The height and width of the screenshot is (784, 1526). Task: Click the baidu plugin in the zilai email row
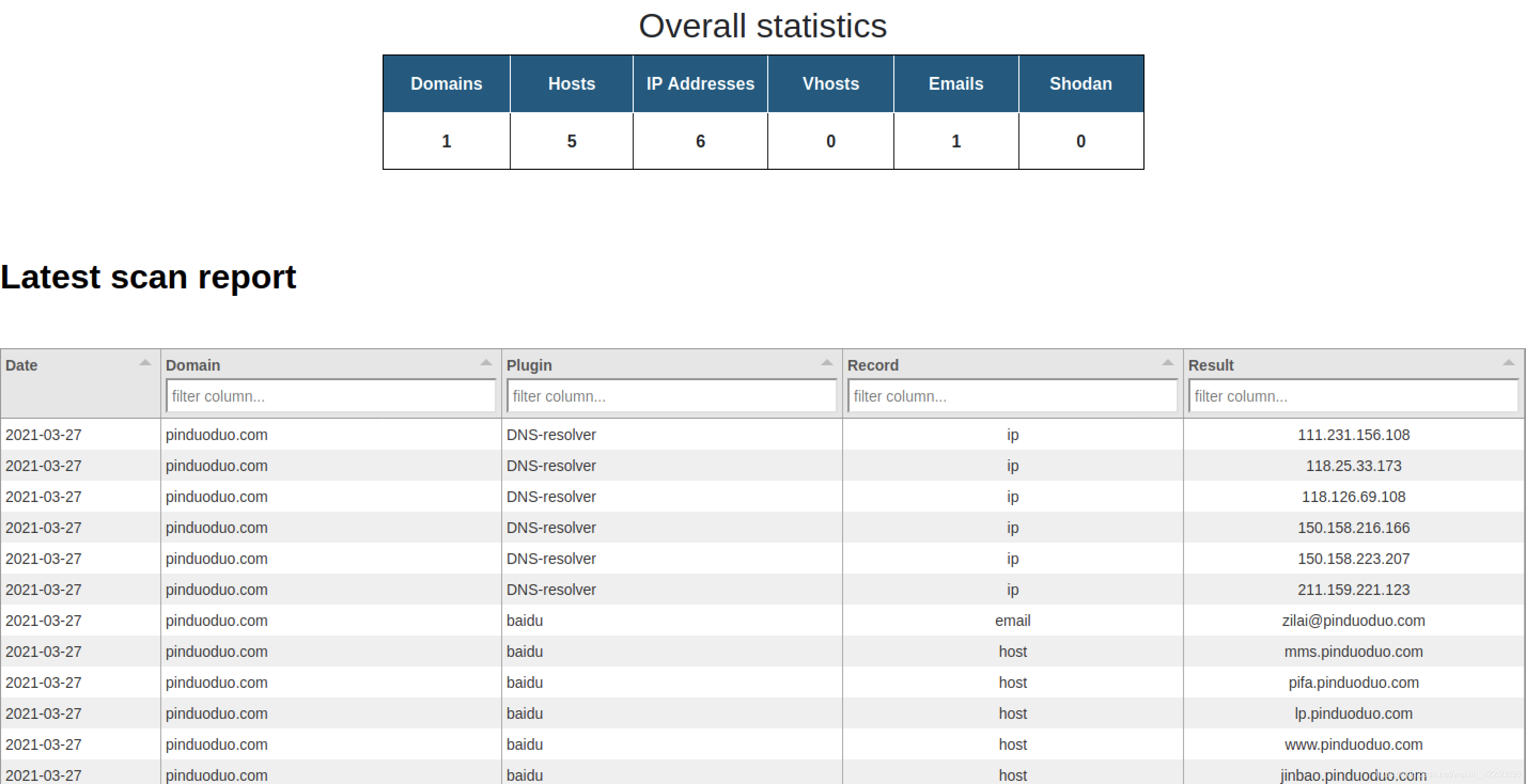[x=525, y=621]
